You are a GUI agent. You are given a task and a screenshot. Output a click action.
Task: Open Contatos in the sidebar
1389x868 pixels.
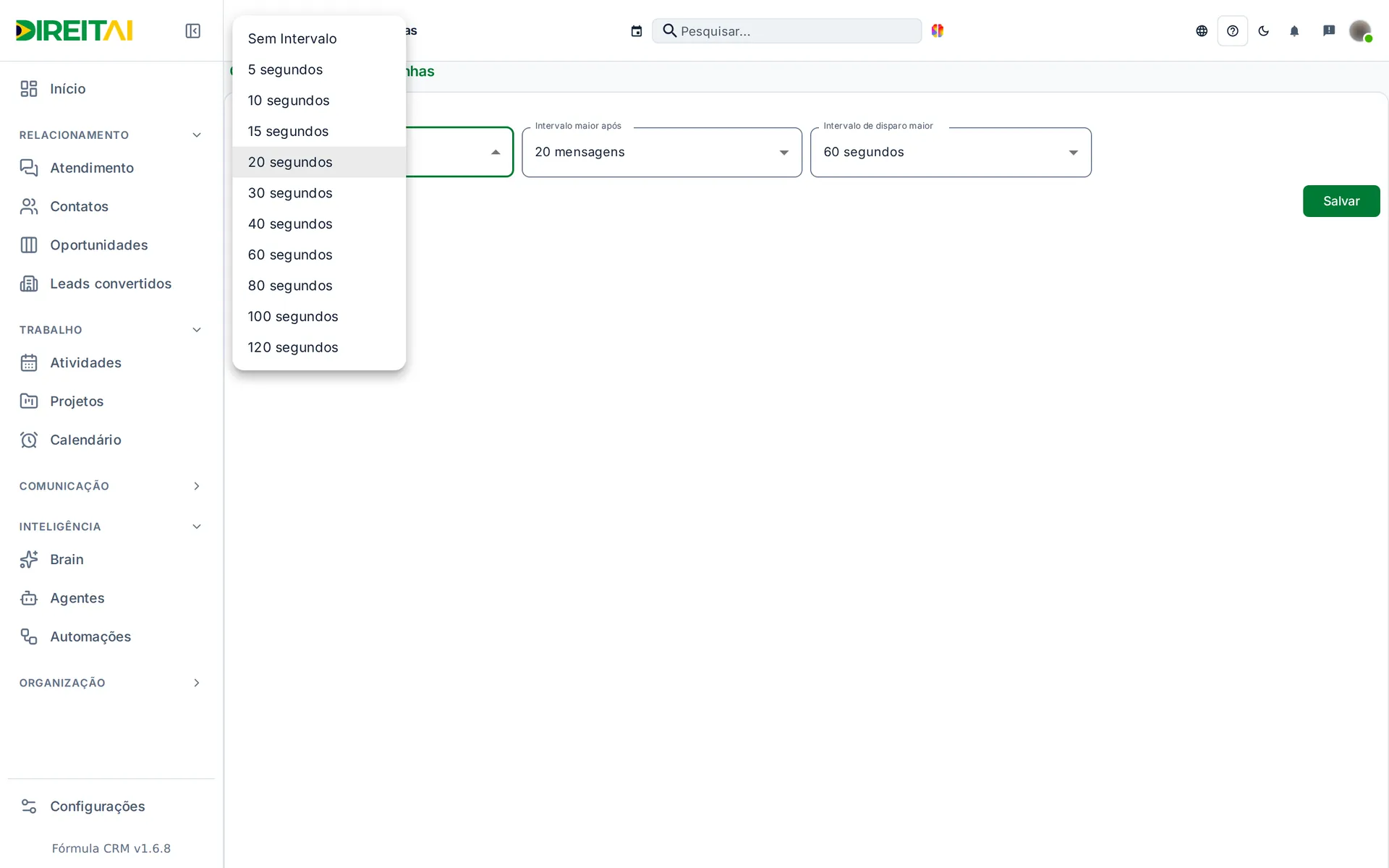111,207
